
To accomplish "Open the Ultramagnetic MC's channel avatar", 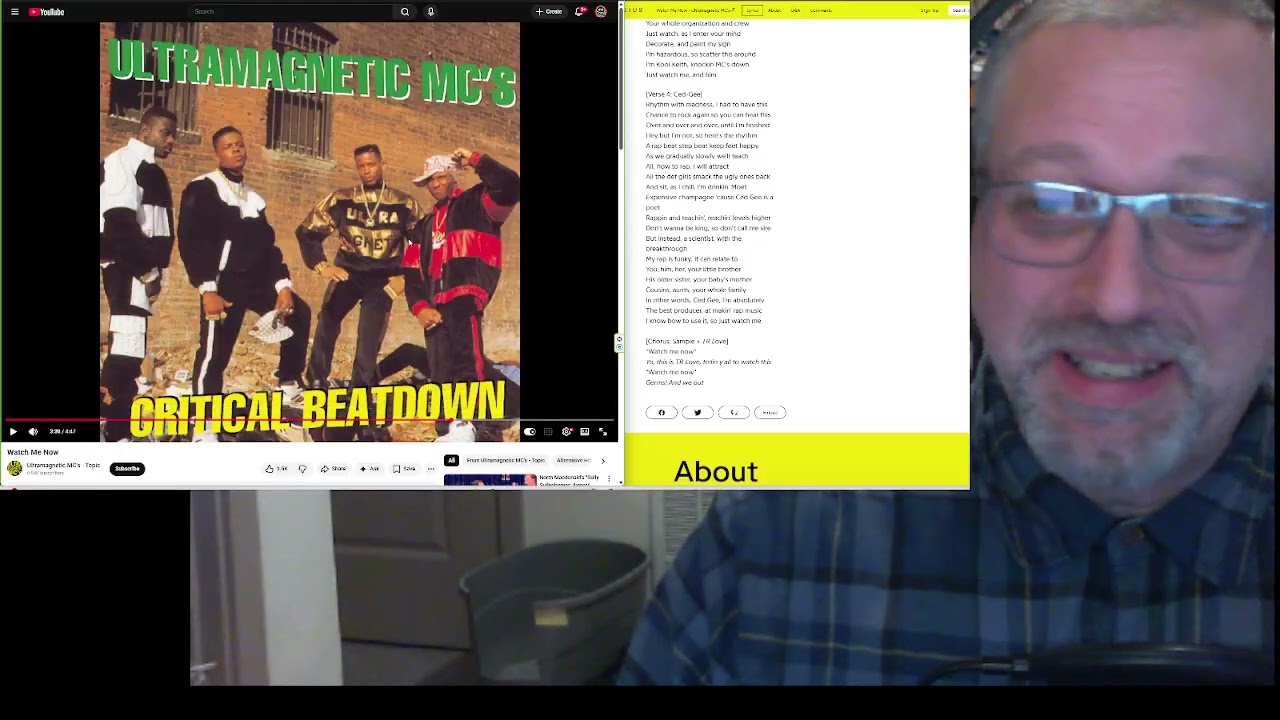I will 15,468.
